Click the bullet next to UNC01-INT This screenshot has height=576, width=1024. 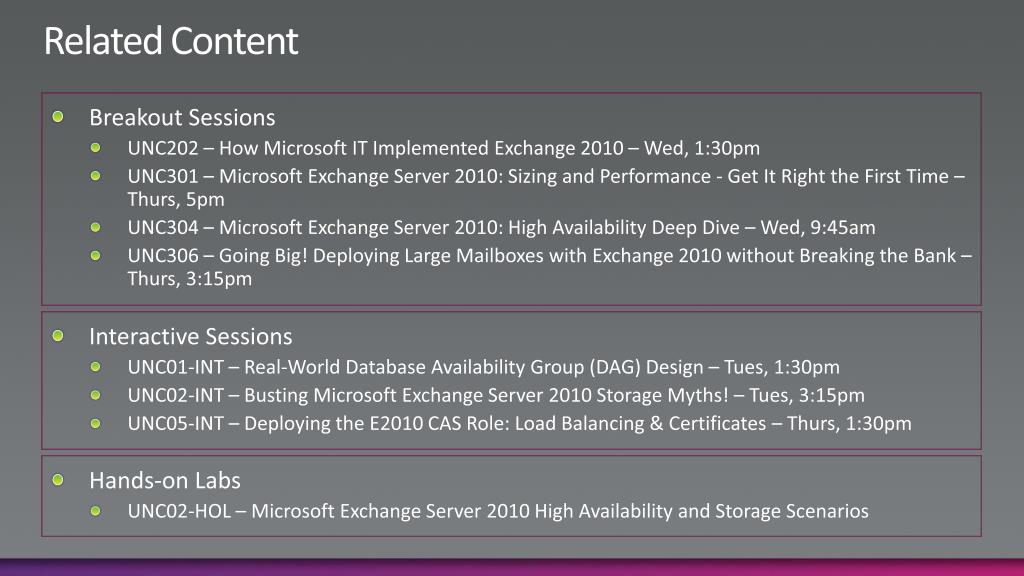[95, 367]
